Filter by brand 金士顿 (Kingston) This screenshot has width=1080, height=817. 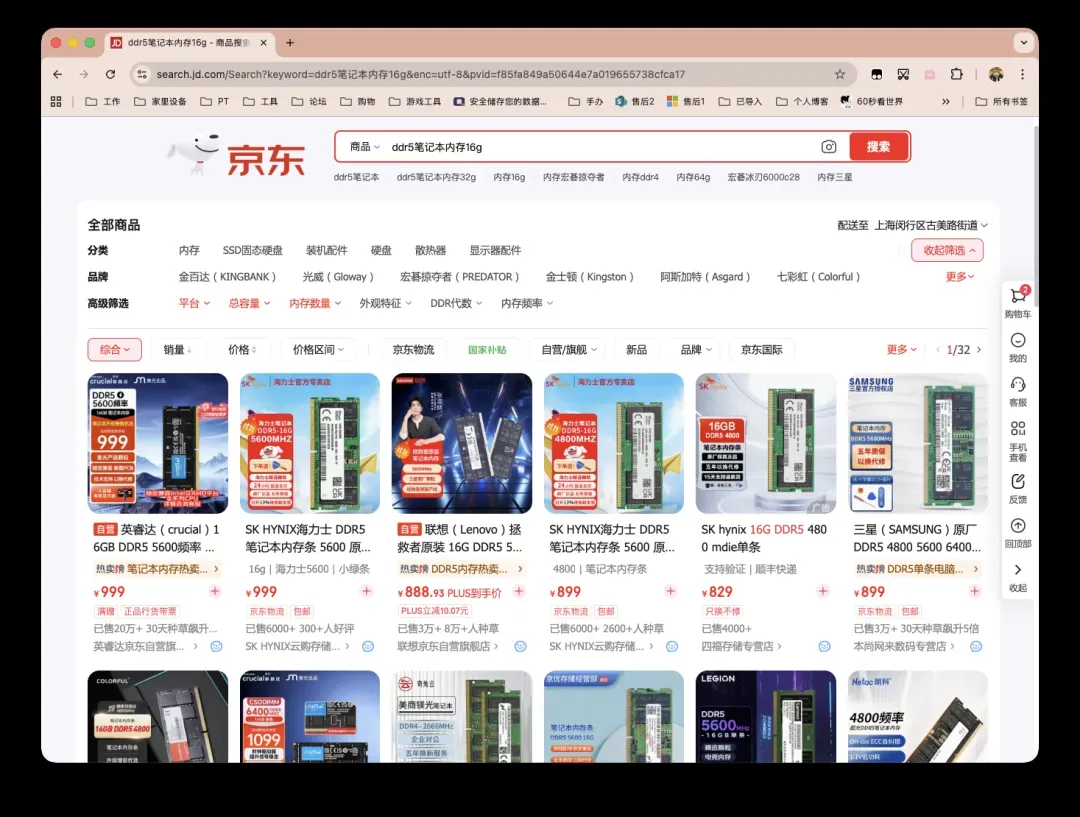pos(590,277)
